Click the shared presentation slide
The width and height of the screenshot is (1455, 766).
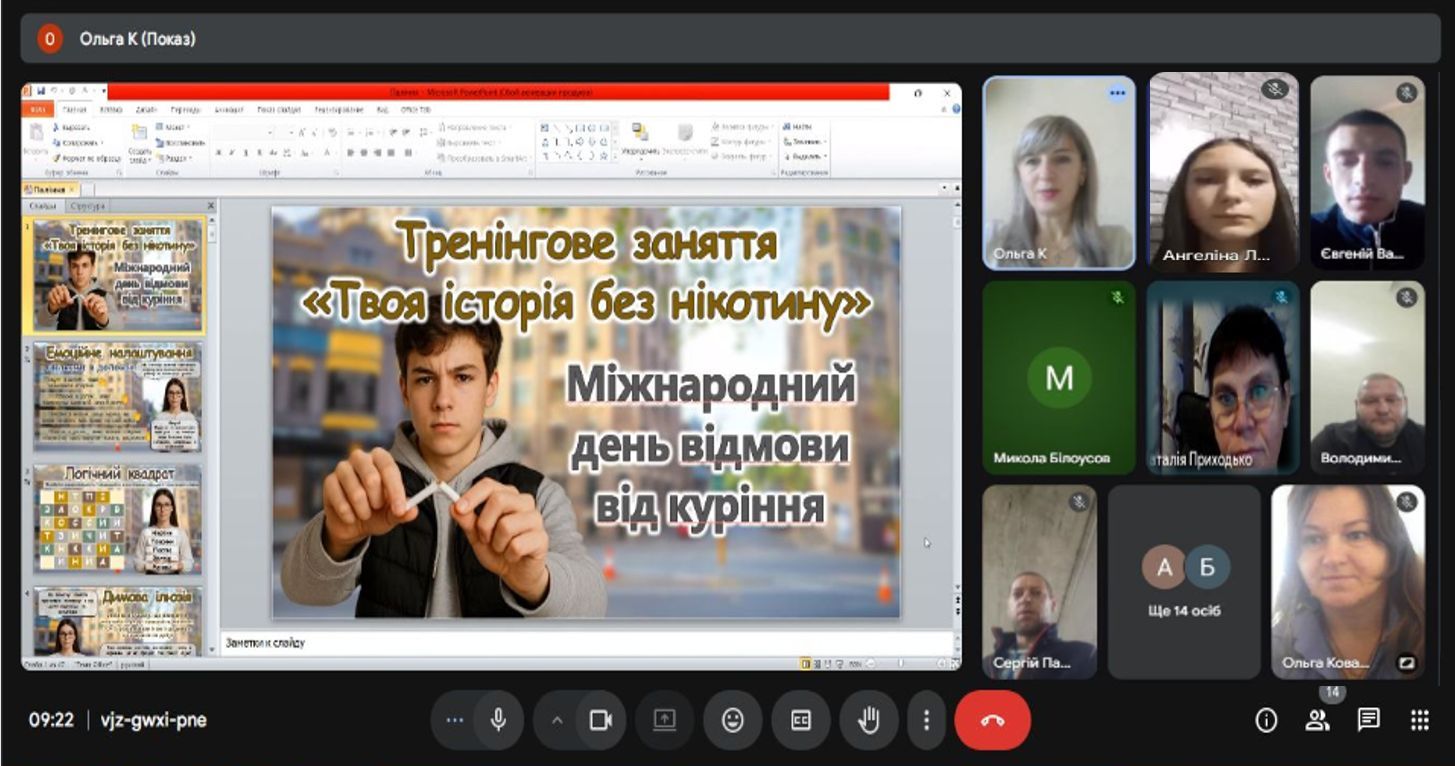[586, 412]
